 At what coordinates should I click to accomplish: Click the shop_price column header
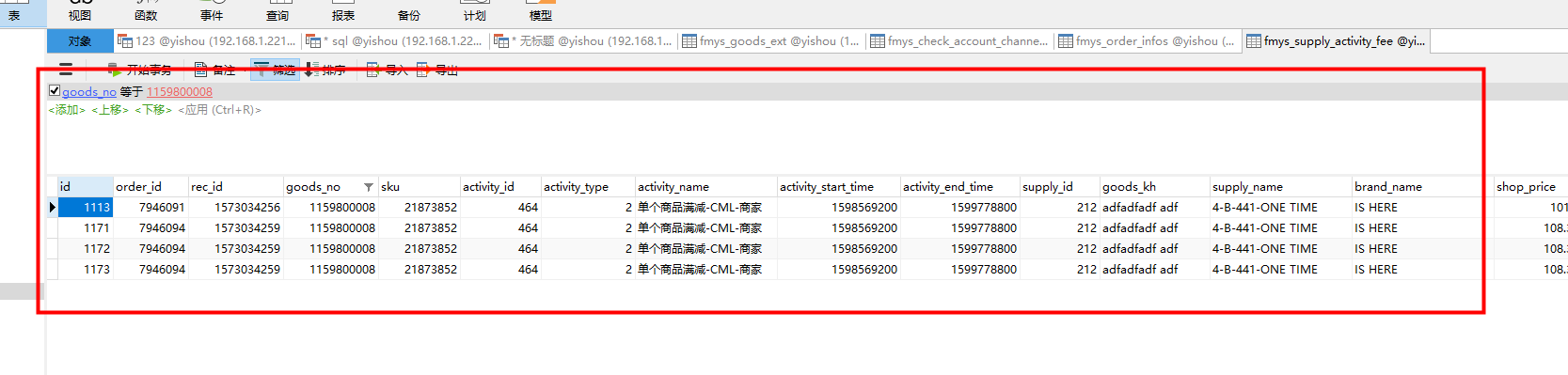tap(1531, 186)
